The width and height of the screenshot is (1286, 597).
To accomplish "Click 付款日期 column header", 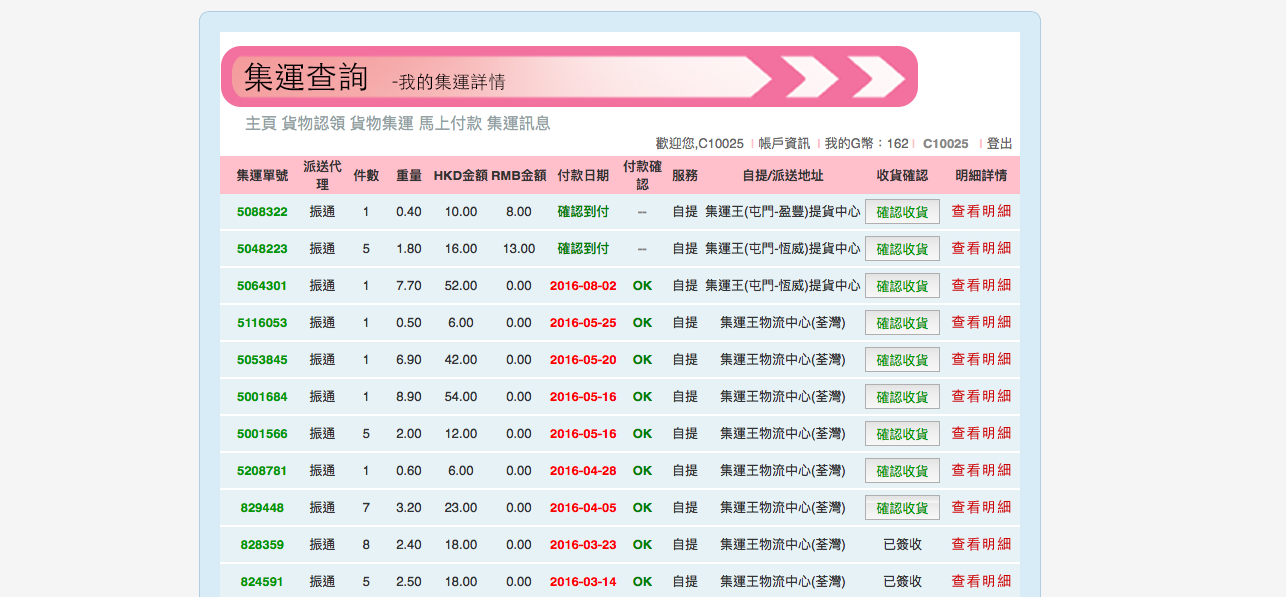I will pos(583,176).
